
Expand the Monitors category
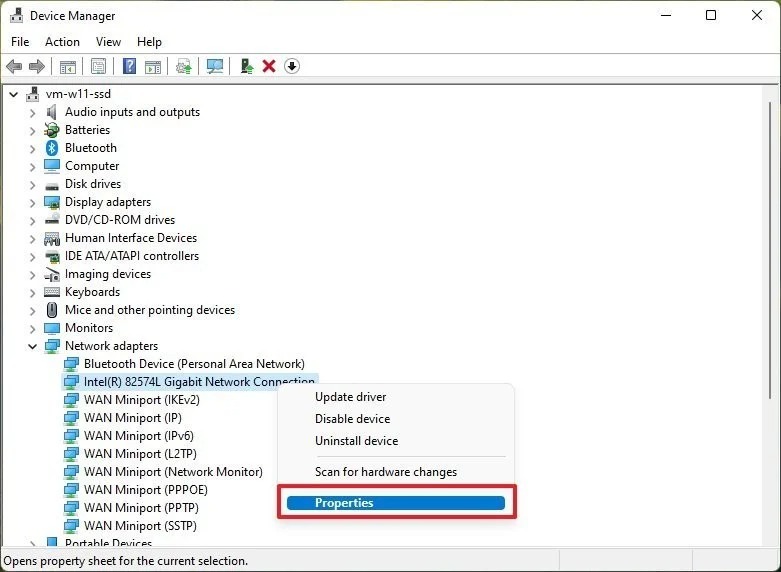click(x=32, y=328)
